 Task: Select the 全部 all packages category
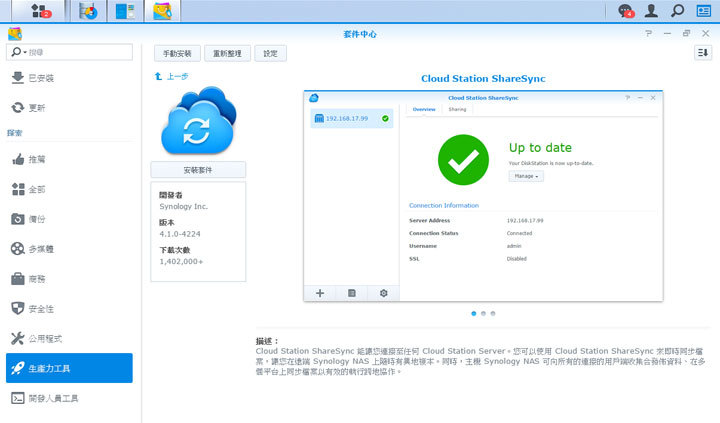pos(69,189)
